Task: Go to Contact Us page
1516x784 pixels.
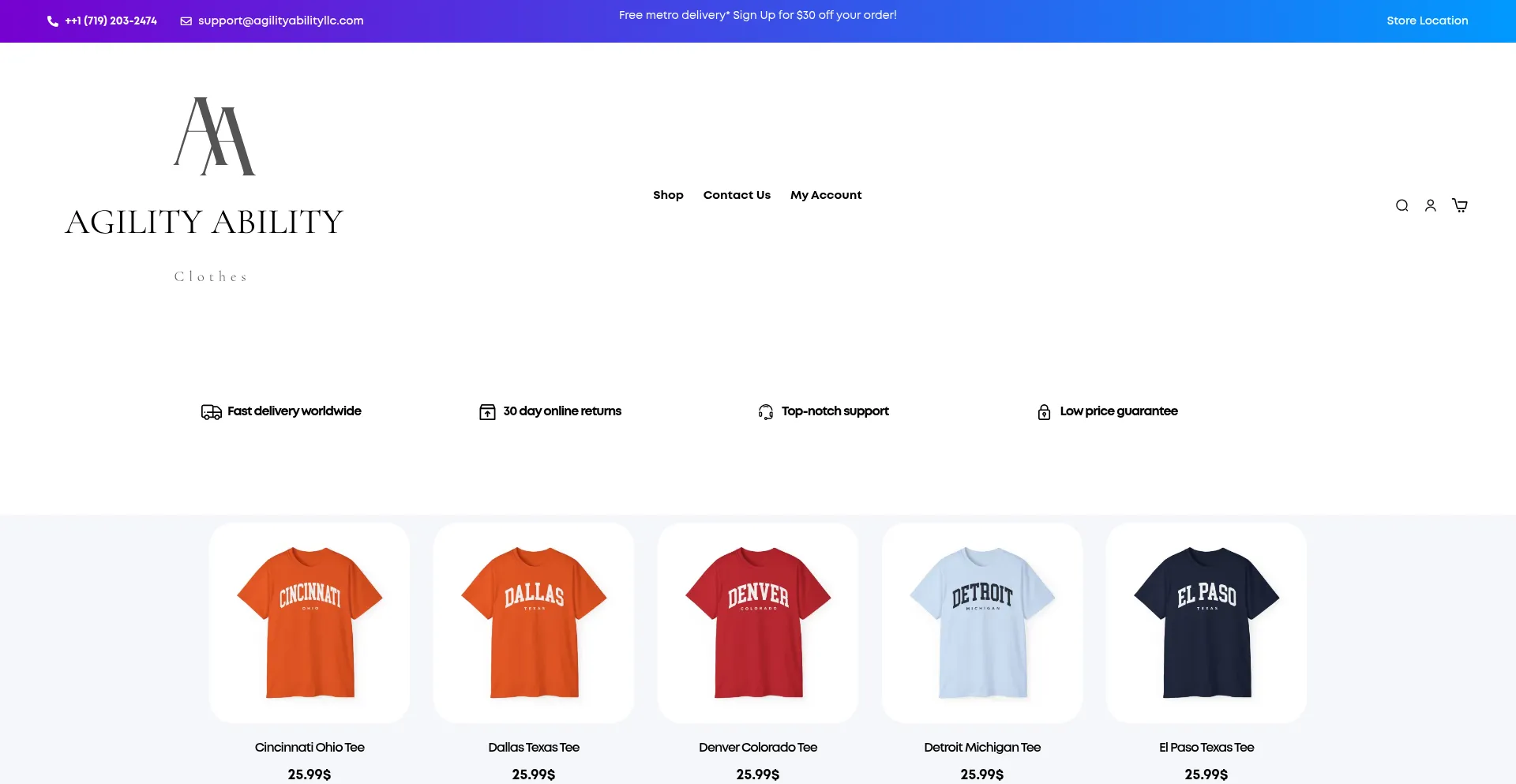Action: (x=737, y=195)
